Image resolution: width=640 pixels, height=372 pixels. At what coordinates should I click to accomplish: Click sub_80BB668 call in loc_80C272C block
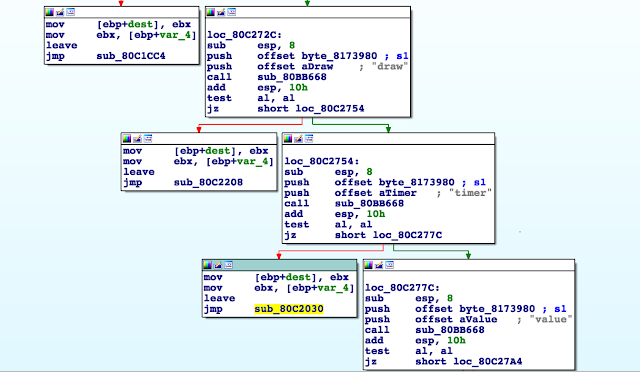(x=292, y=77)
